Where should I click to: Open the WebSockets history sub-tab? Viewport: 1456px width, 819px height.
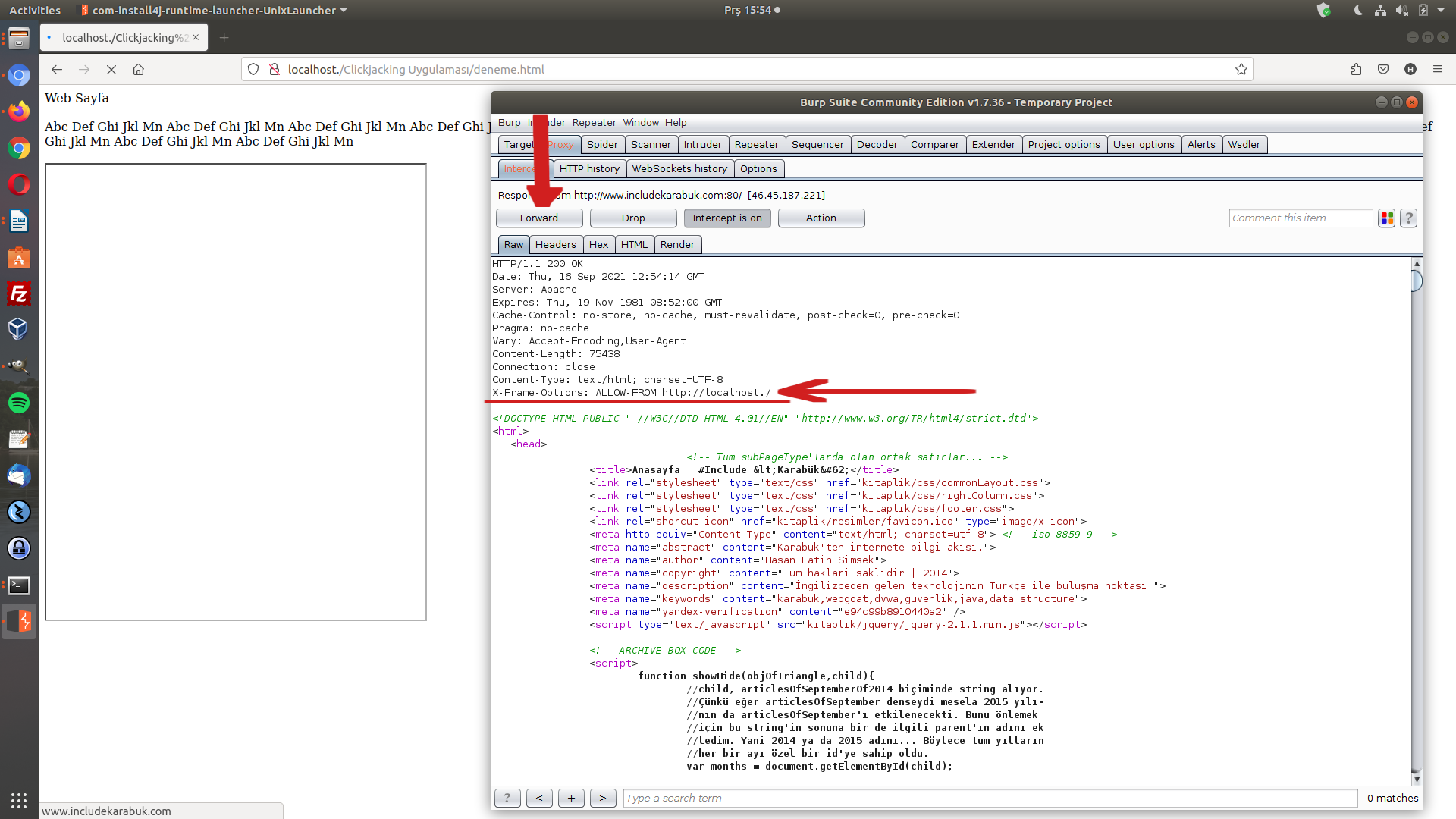click(x=679, y=169)
